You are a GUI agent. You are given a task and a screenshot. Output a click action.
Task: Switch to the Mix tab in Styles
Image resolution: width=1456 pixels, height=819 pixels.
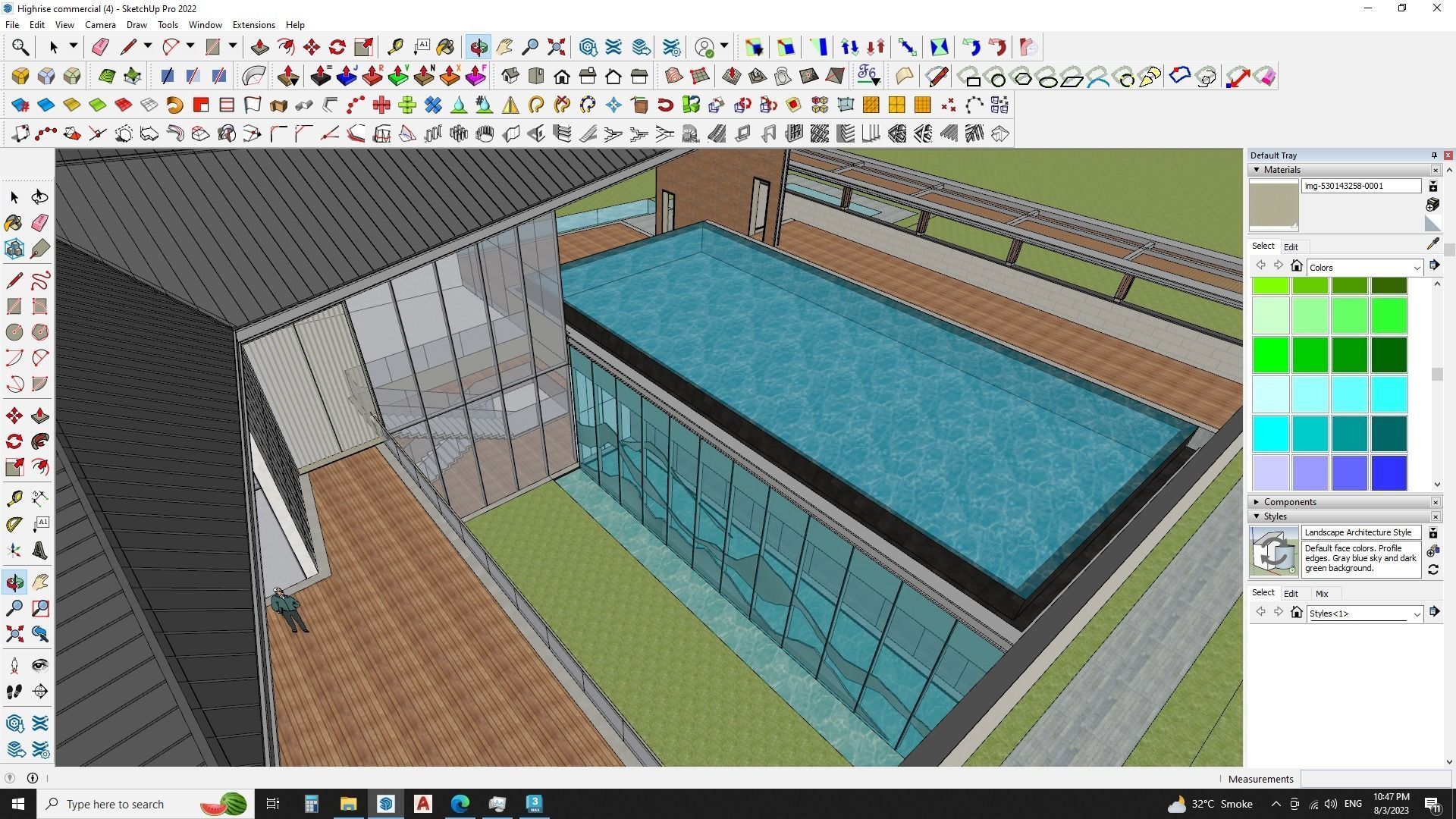pyautogui.click(x=1322, y=594)
